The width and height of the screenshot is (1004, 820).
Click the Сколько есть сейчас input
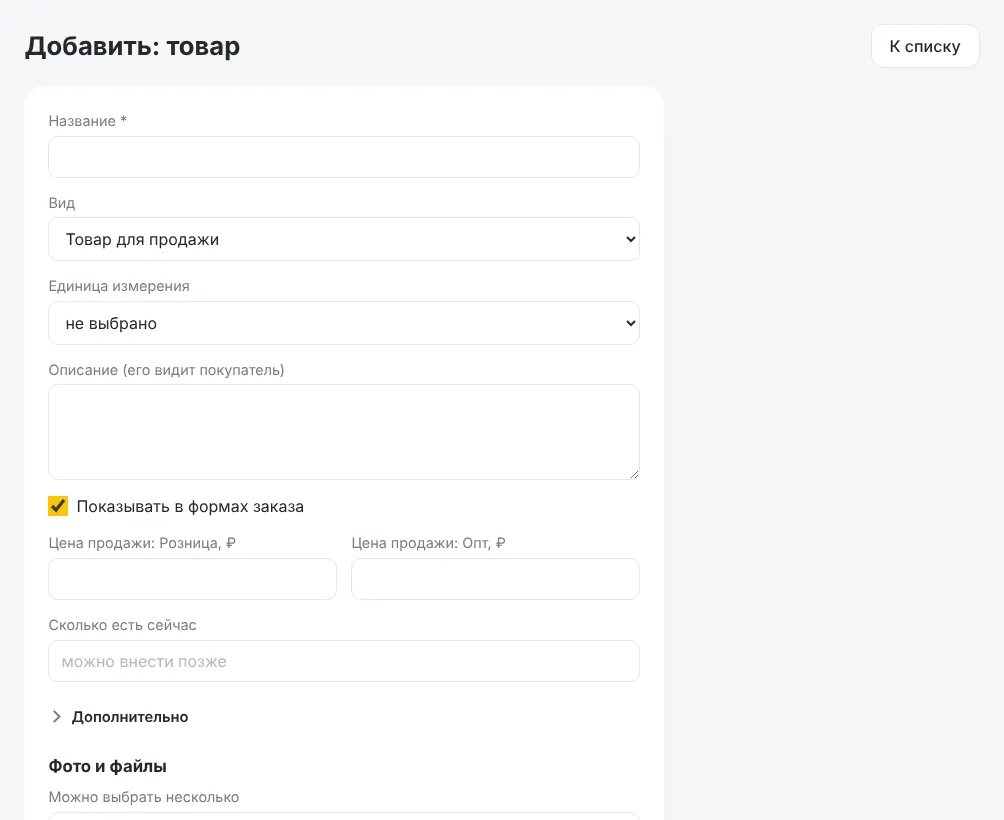[344, 661]
